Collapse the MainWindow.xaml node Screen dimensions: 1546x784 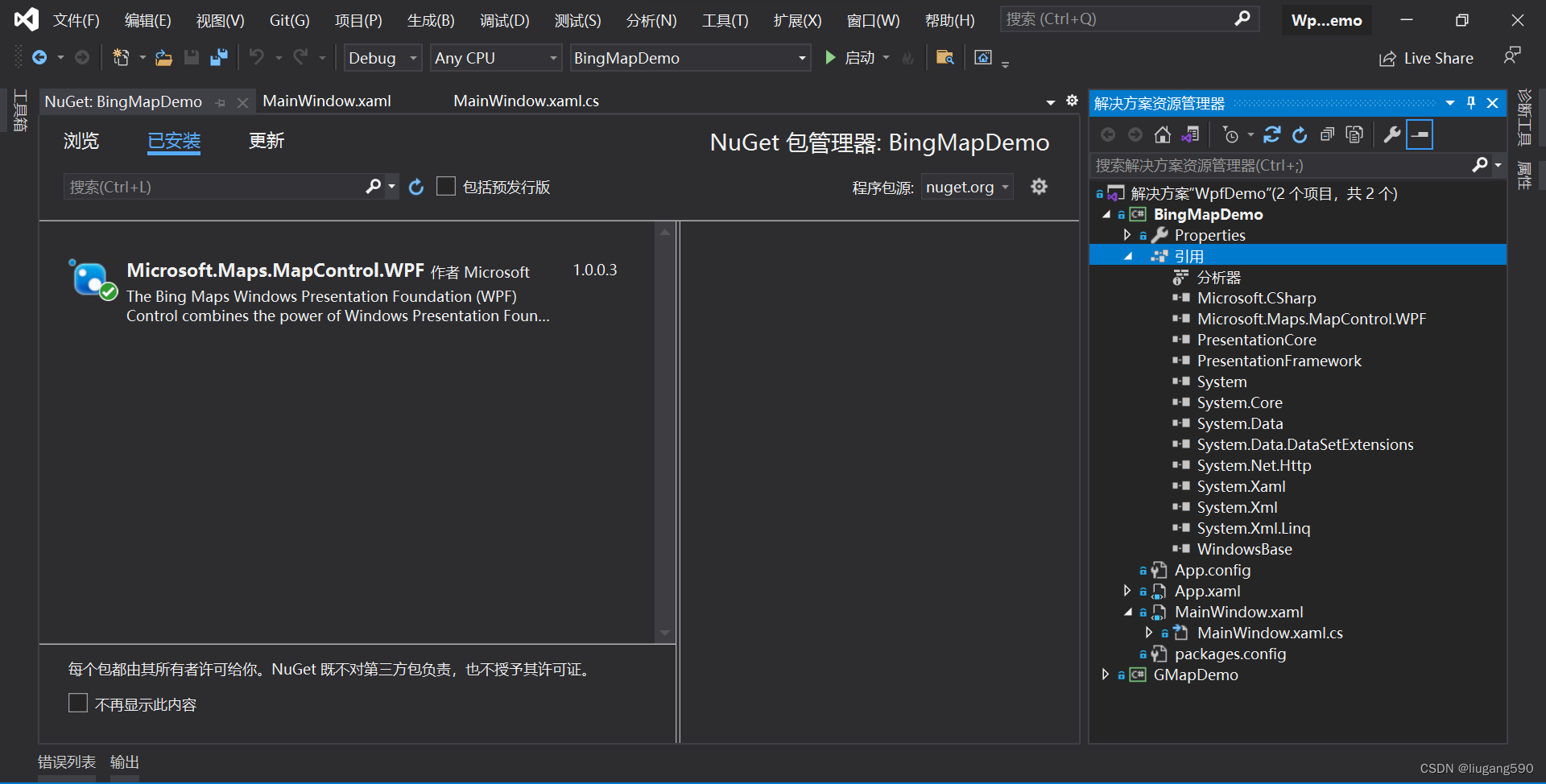pos(1128,612)
